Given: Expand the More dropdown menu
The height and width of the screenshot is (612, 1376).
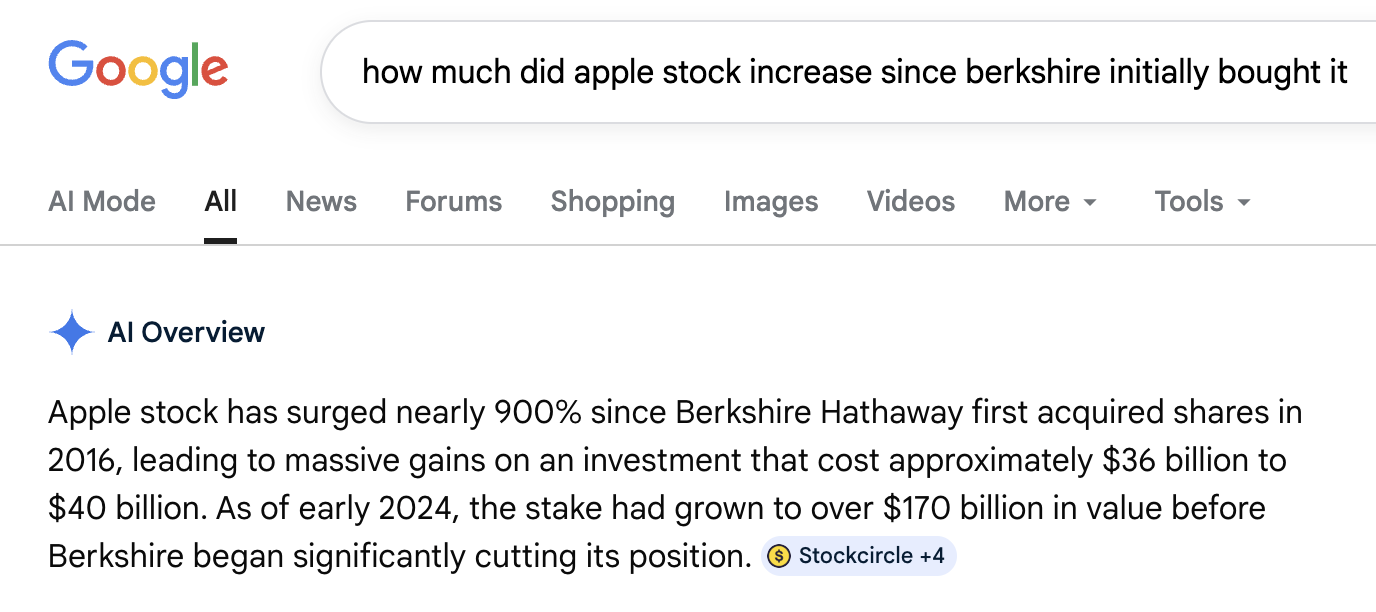Looking at the screenshot, I should pyautogui.click(x=1037, y=202).
